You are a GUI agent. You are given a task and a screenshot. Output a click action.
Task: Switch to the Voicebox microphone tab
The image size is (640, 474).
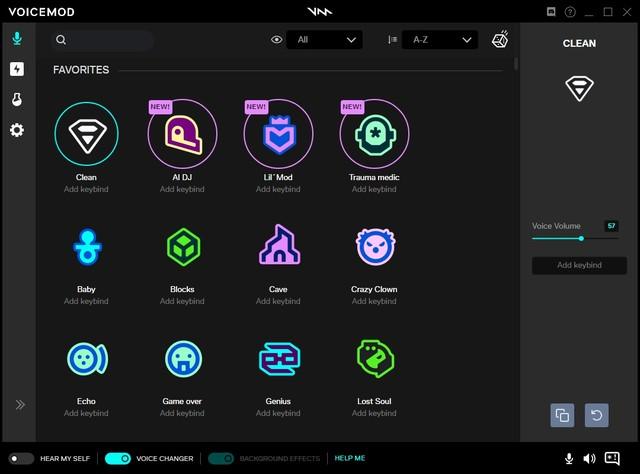[17, 39]
